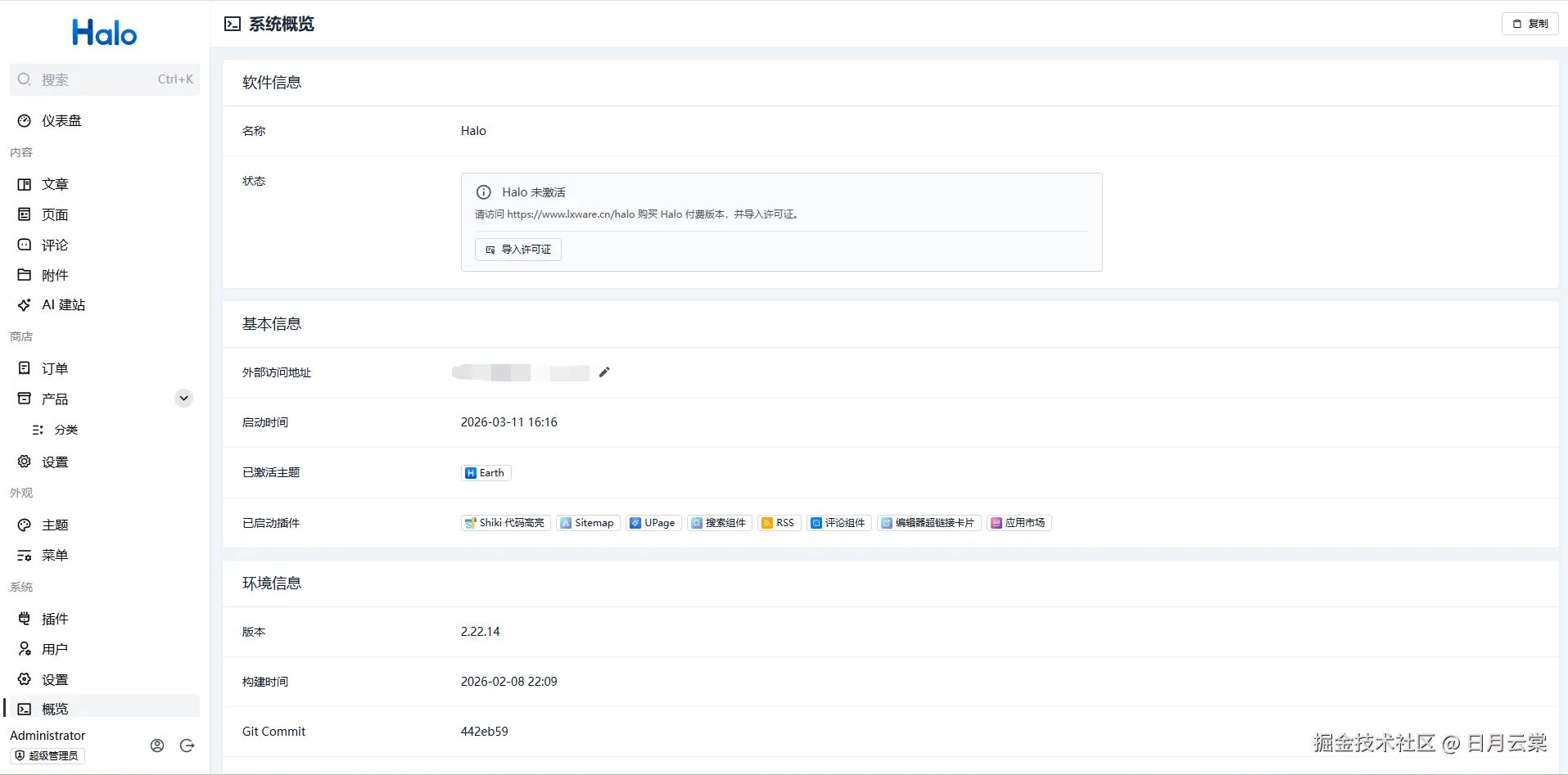
Task: Click the 评论组件 plugin icon
Action: pyautogui.click(x=816, y=523)
